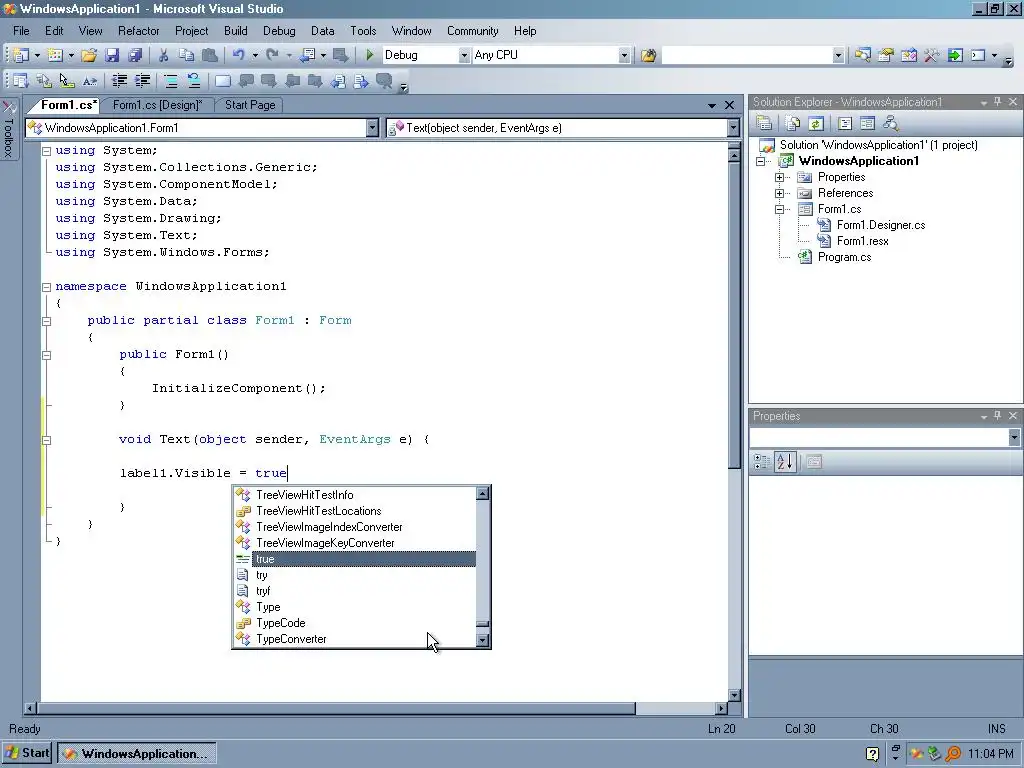Cut the selection with the scissors icon
The width and height of the screenshot is (1024, 768).
click(x=163, y=56)
